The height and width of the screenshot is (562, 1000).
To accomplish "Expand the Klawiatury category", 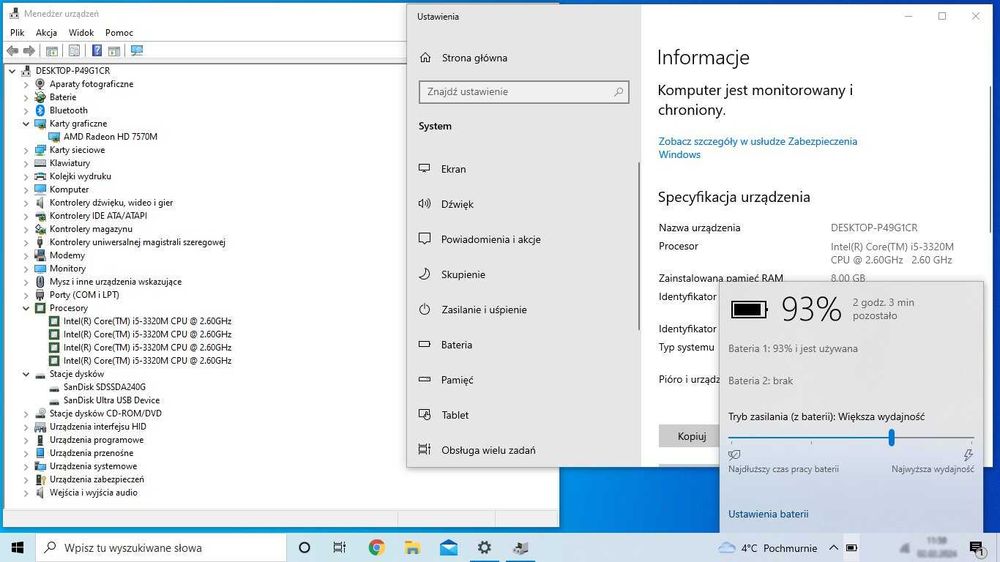I will click(26, 163).
